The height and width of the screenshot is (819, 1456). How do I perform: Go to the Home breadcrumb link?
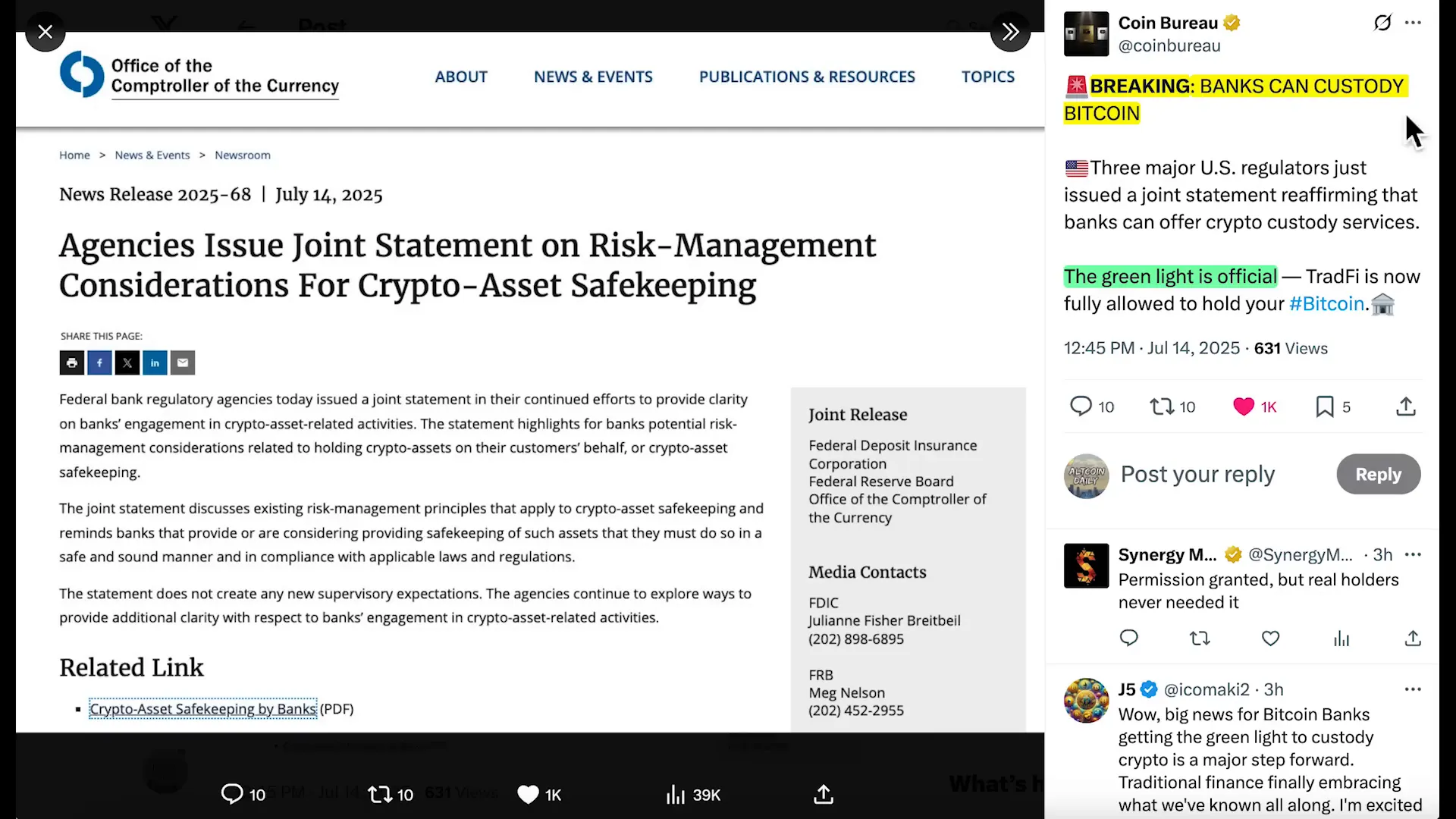click(x=74, y=155)
